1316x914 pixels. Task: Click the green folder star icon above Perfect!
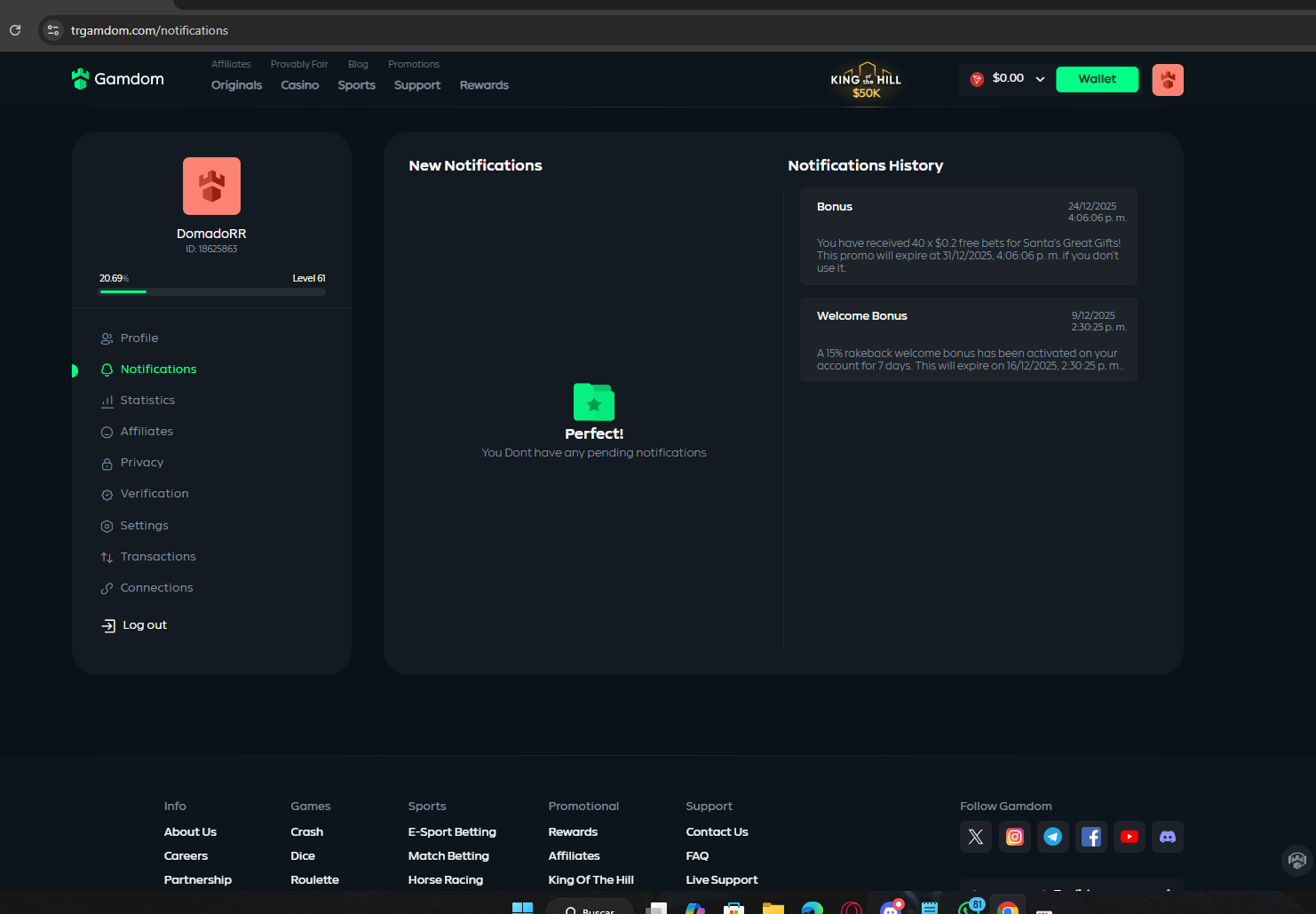(x=594, y=401)
